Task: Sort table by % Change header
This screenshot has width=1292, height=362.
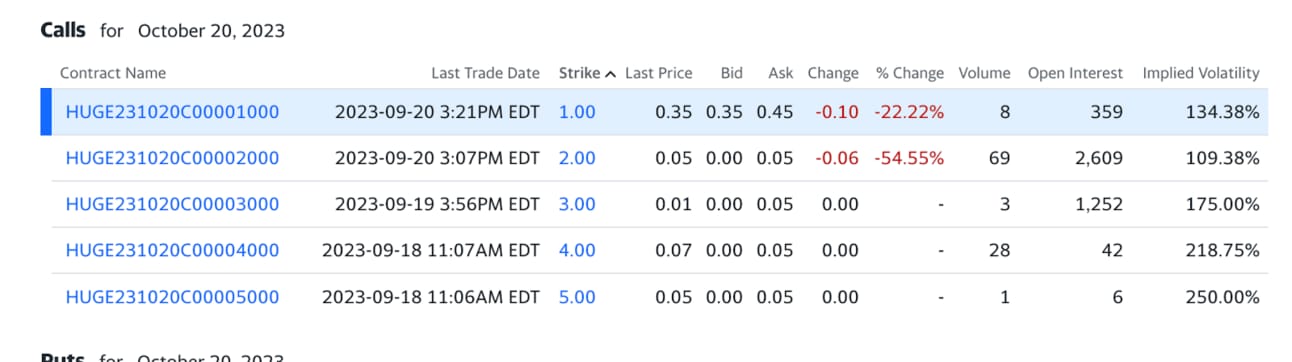Action: pos(910,73)
